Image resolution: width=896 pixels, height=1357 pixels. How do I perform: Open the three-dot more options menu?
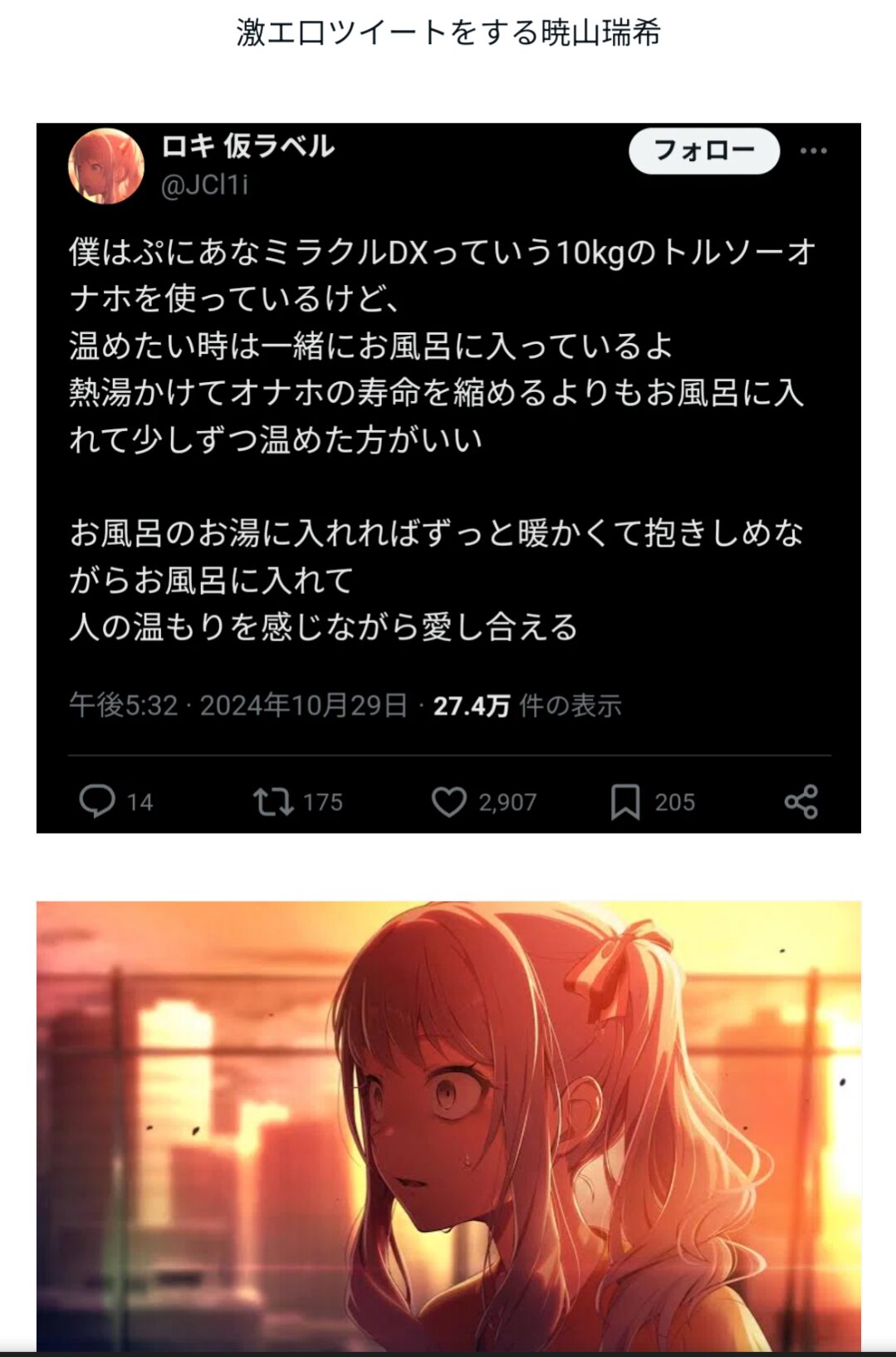pyautogui.click(x=814, y=150)
